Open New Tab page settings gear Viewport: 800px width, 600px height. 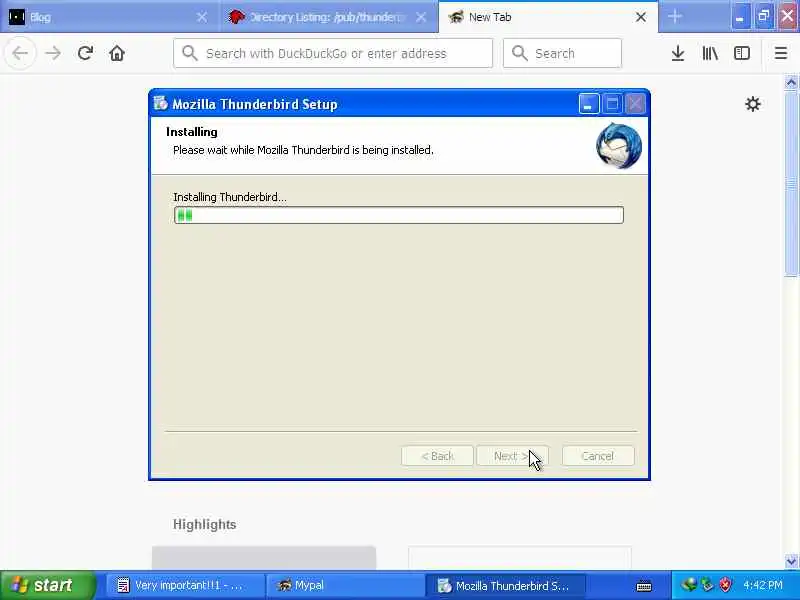click(x=753, y=104)
